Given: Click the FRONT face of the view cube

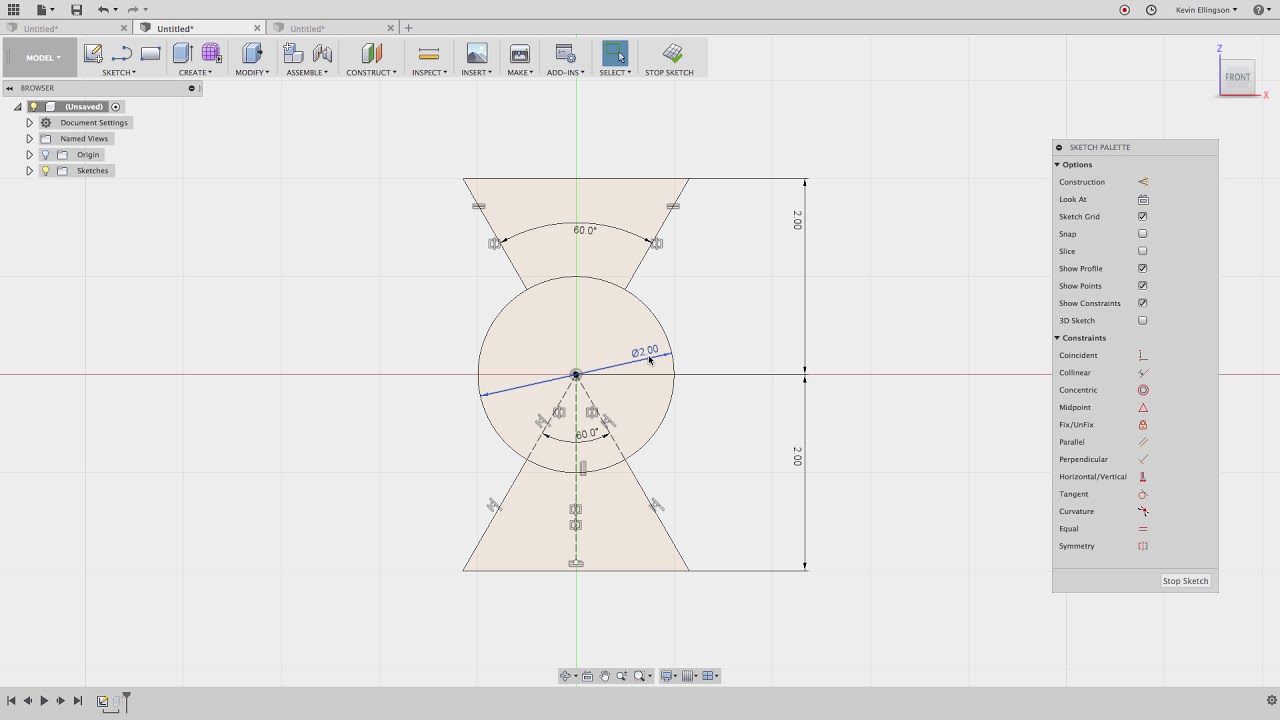Looking at the screenshot, I should pos(1237,77).
